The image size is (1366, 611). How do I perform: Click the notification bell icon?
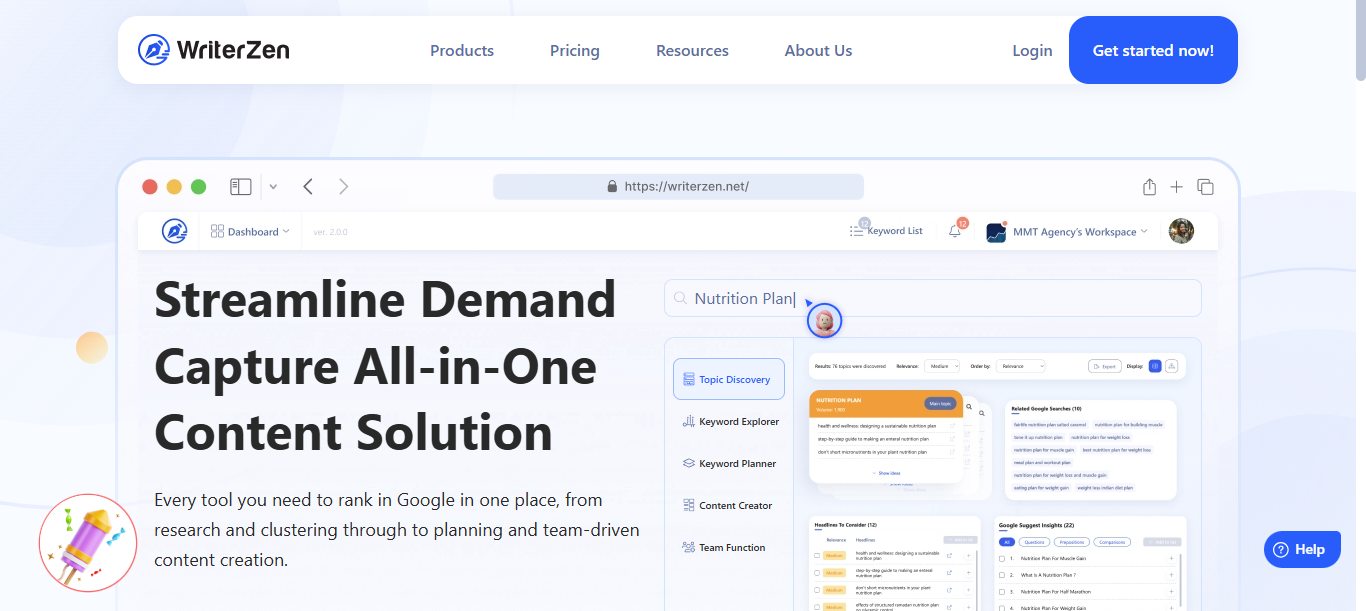(x=955, y=231)
